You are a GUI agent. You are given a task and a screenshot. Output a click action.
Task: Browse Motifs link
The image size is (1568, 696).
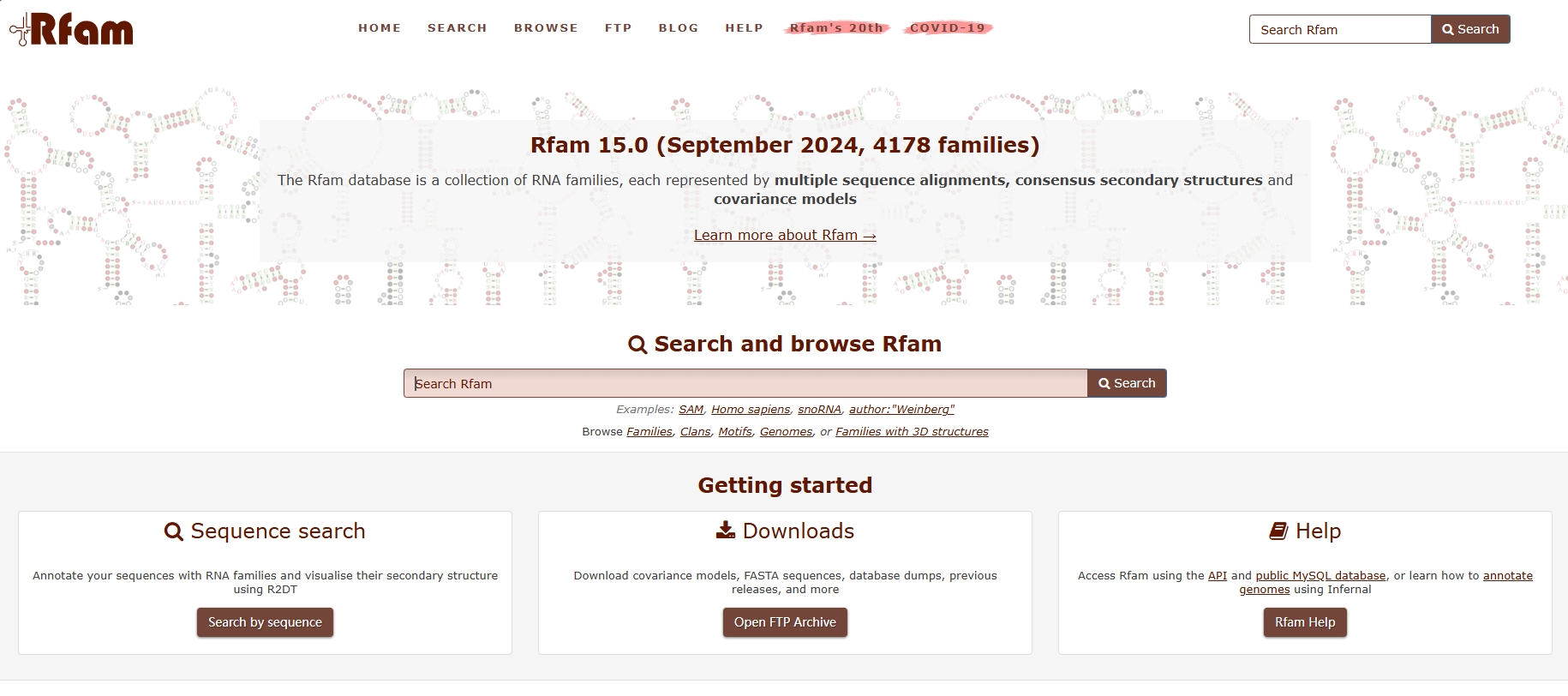[x=735, y=432]
